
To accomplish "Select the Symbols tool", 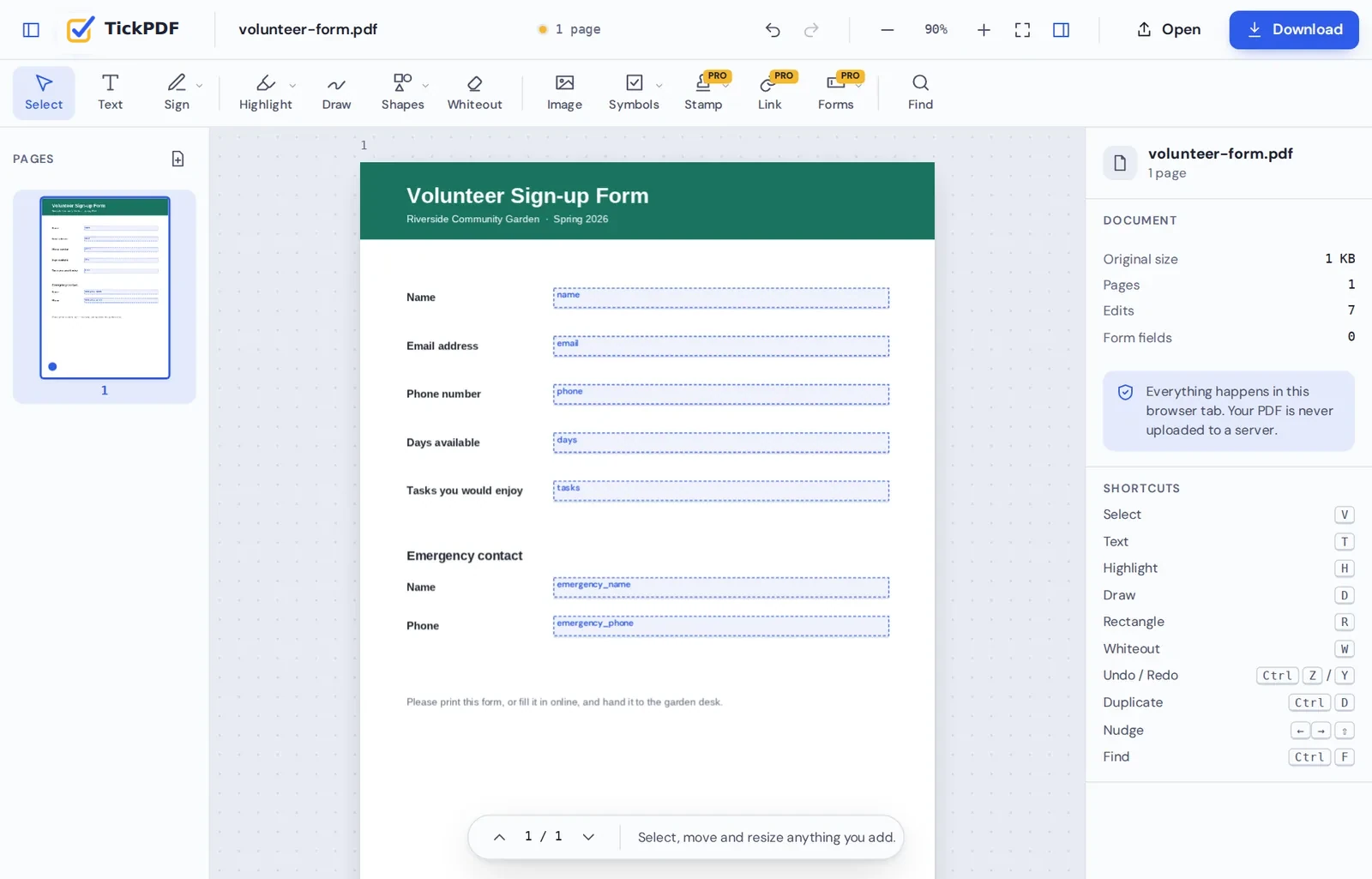I will point(634,93).
